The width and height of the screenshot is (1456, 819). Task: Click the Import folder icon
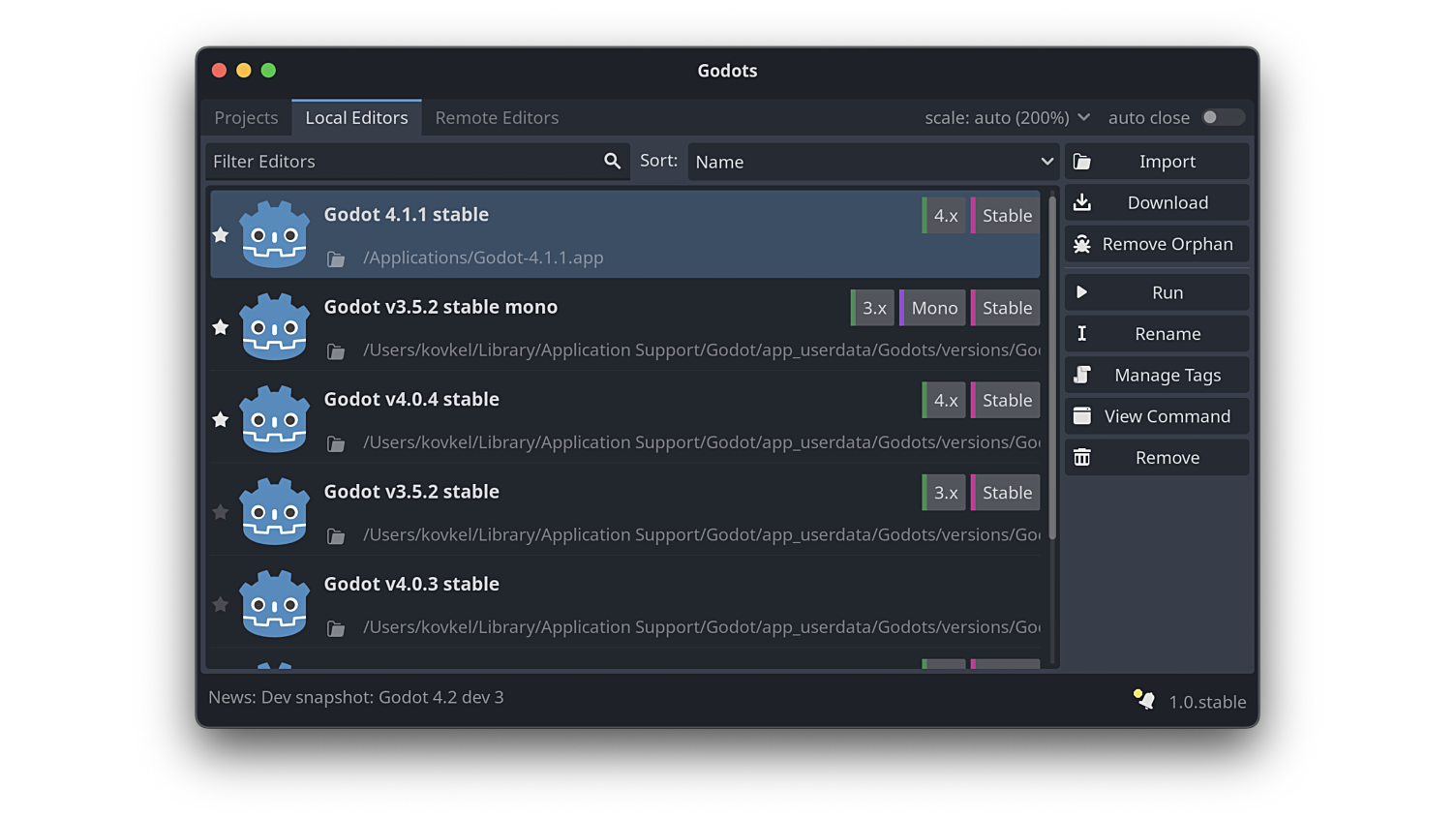[1082, 162]
